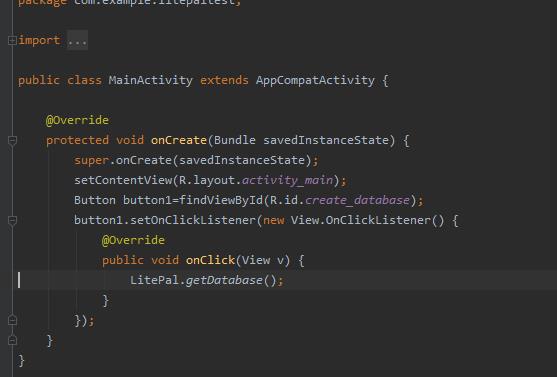Click the AppCompatActivity superclass reference
Screen dimensions: 557x377
pyautogui.click(x=315, y=80)
